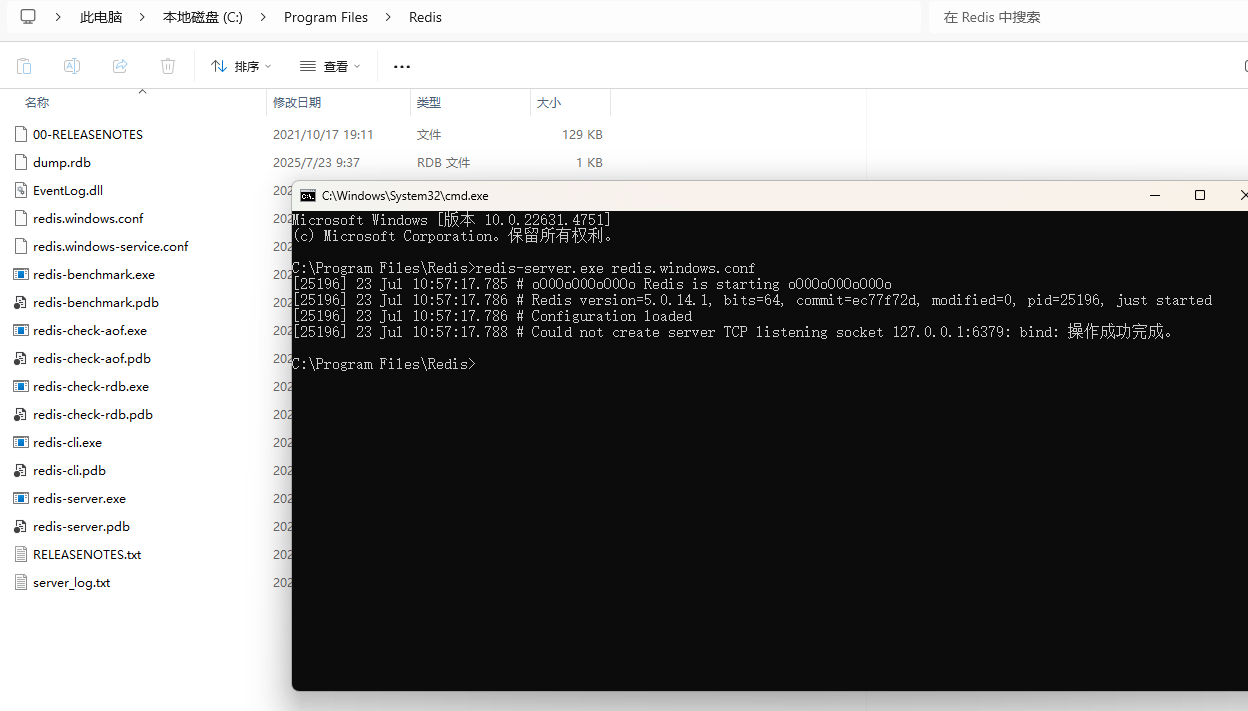This screenshot has width=1248, height=711.
Task: Click the RDB 文件 type cell
Action: [444, 162]
